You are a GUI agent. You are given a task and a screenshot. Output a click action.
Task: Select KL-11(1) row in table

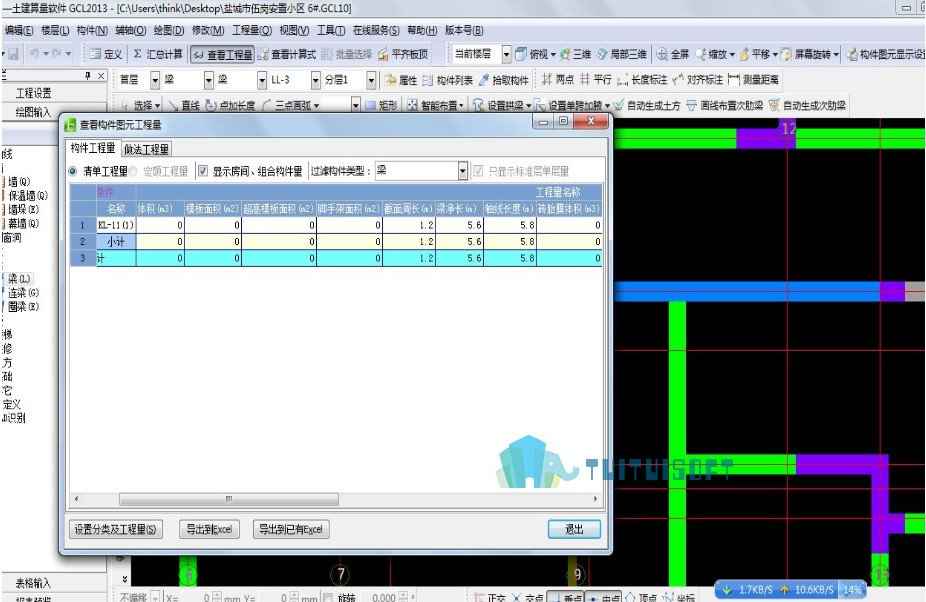pos(336,225)
